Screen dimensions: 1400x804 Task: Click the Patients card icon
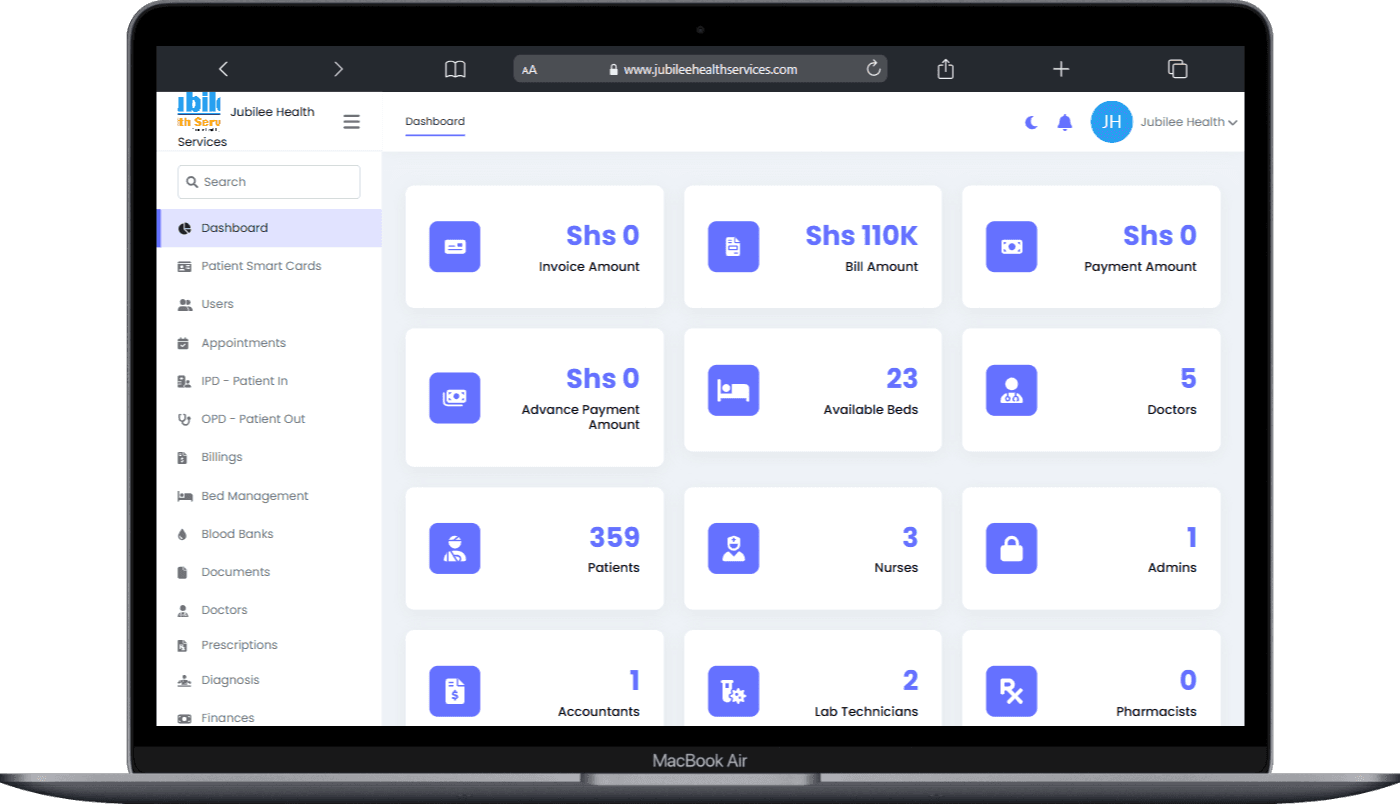(x=455, y=548)
